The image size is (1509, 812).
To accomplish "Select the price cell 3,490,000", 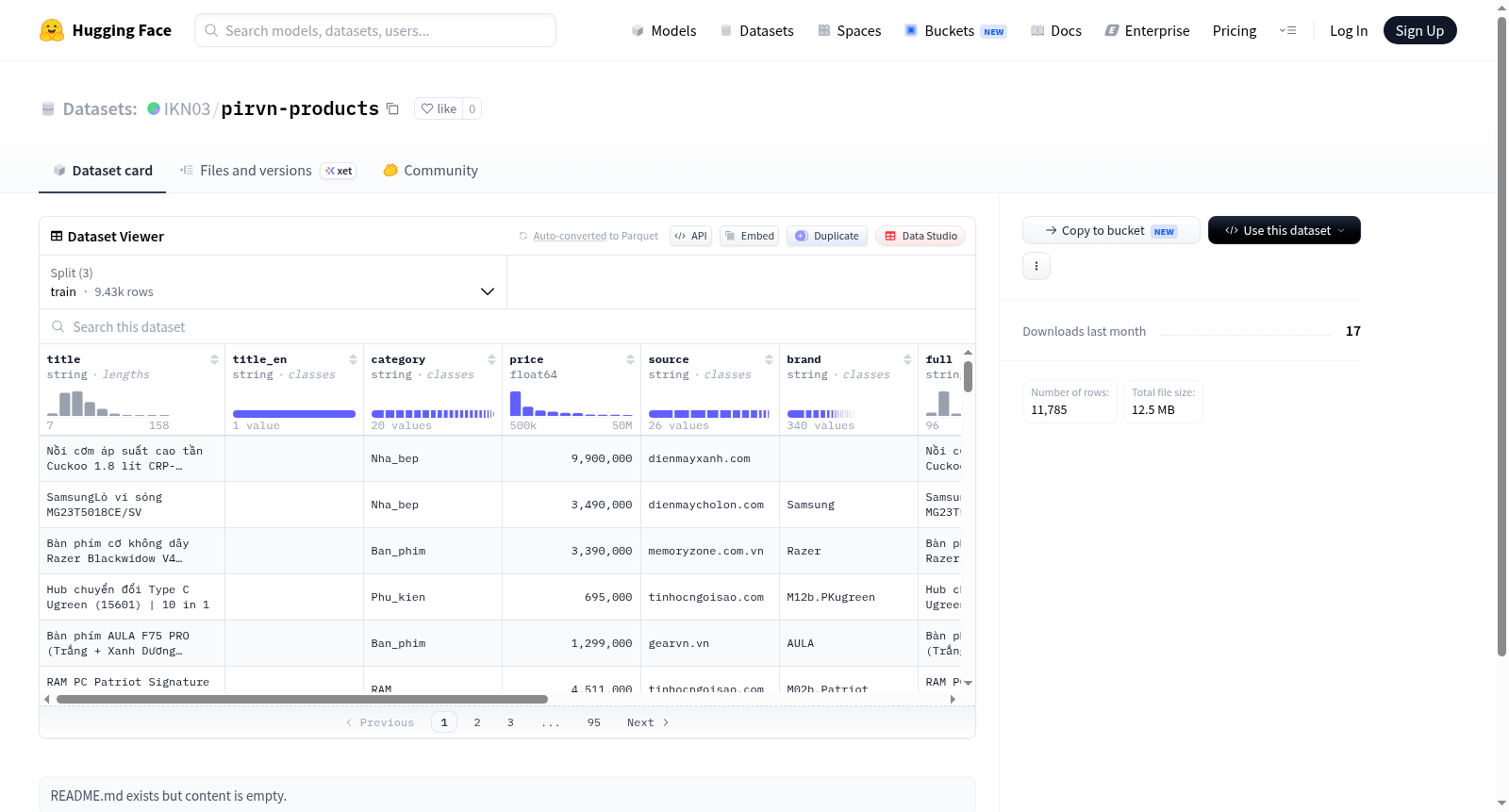I will [x=572, y=505].
